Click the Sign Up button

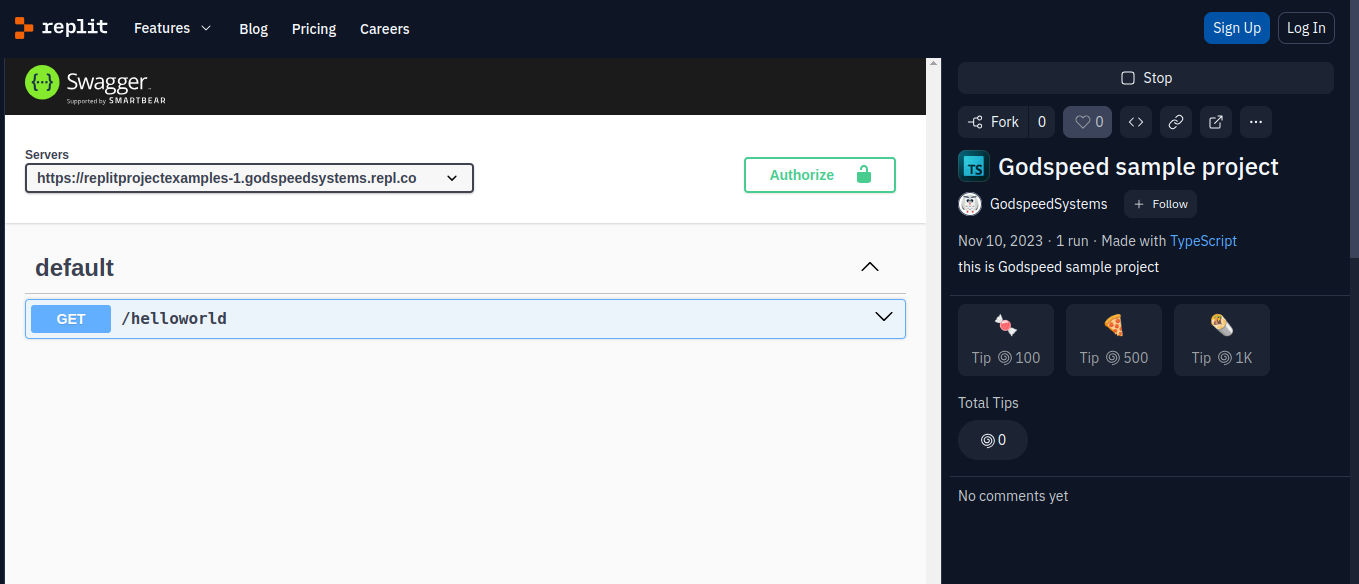1237,28
